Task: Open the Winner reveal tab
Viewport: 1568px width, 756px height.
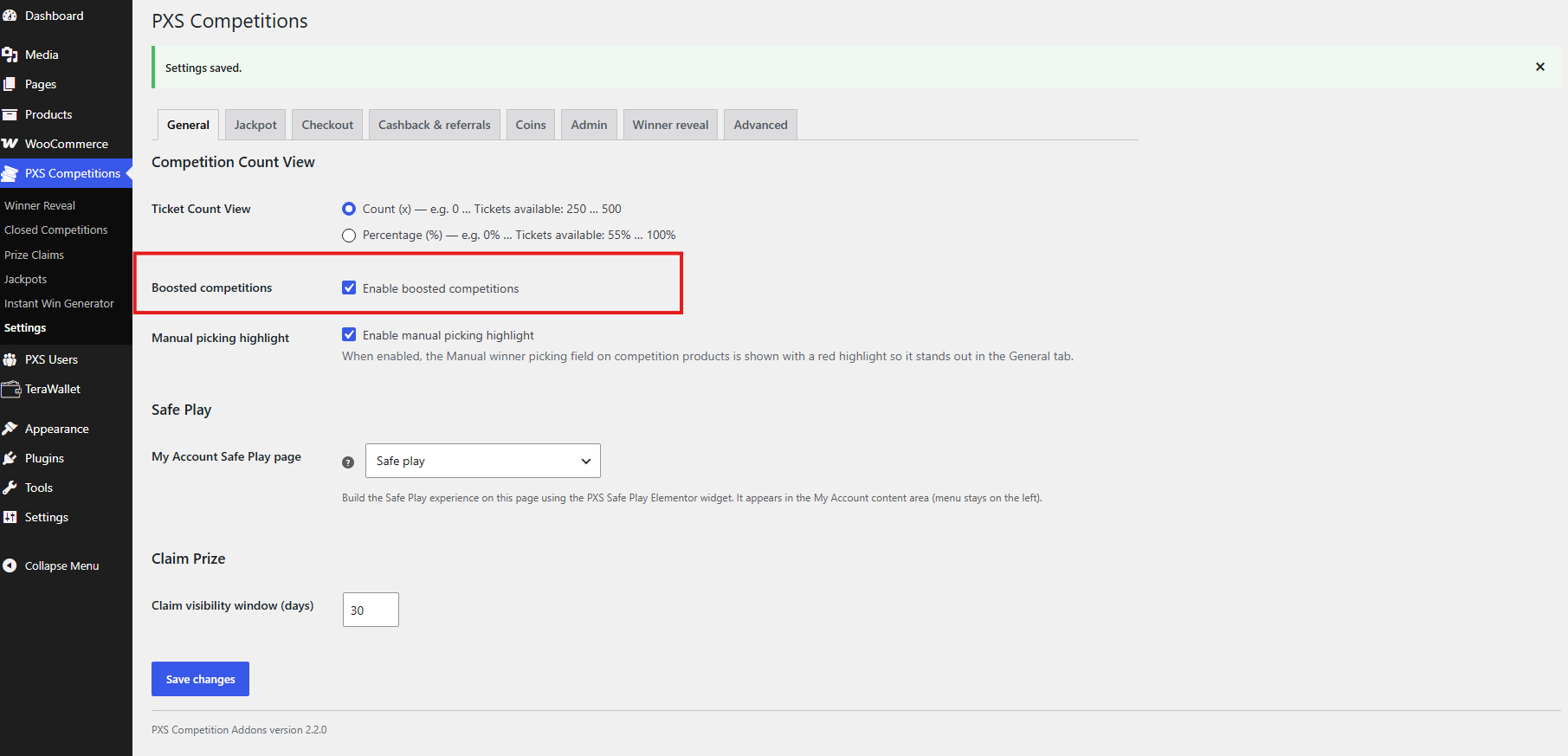Action: pos(670,125)
